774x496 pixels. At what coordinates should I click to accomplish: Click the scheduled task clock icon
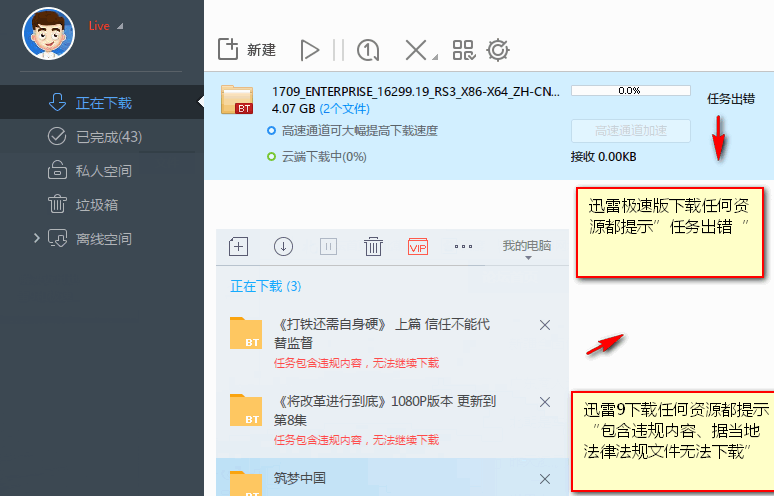coord(368,50)
